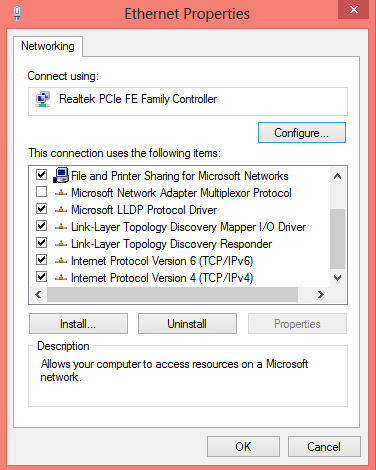Select the Networking tab
This screenshot has height=470, width=376.
[48, 46]
